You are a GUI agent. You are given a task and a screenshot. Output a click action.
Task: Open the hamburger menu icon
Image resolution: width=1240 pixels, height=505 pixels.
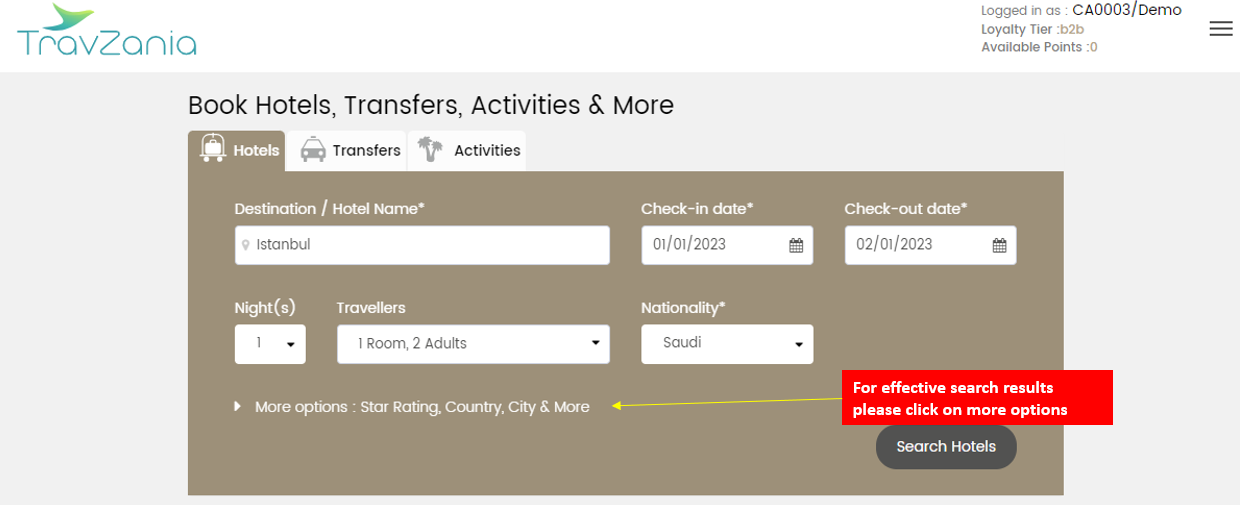click(x=1220, y=29)
